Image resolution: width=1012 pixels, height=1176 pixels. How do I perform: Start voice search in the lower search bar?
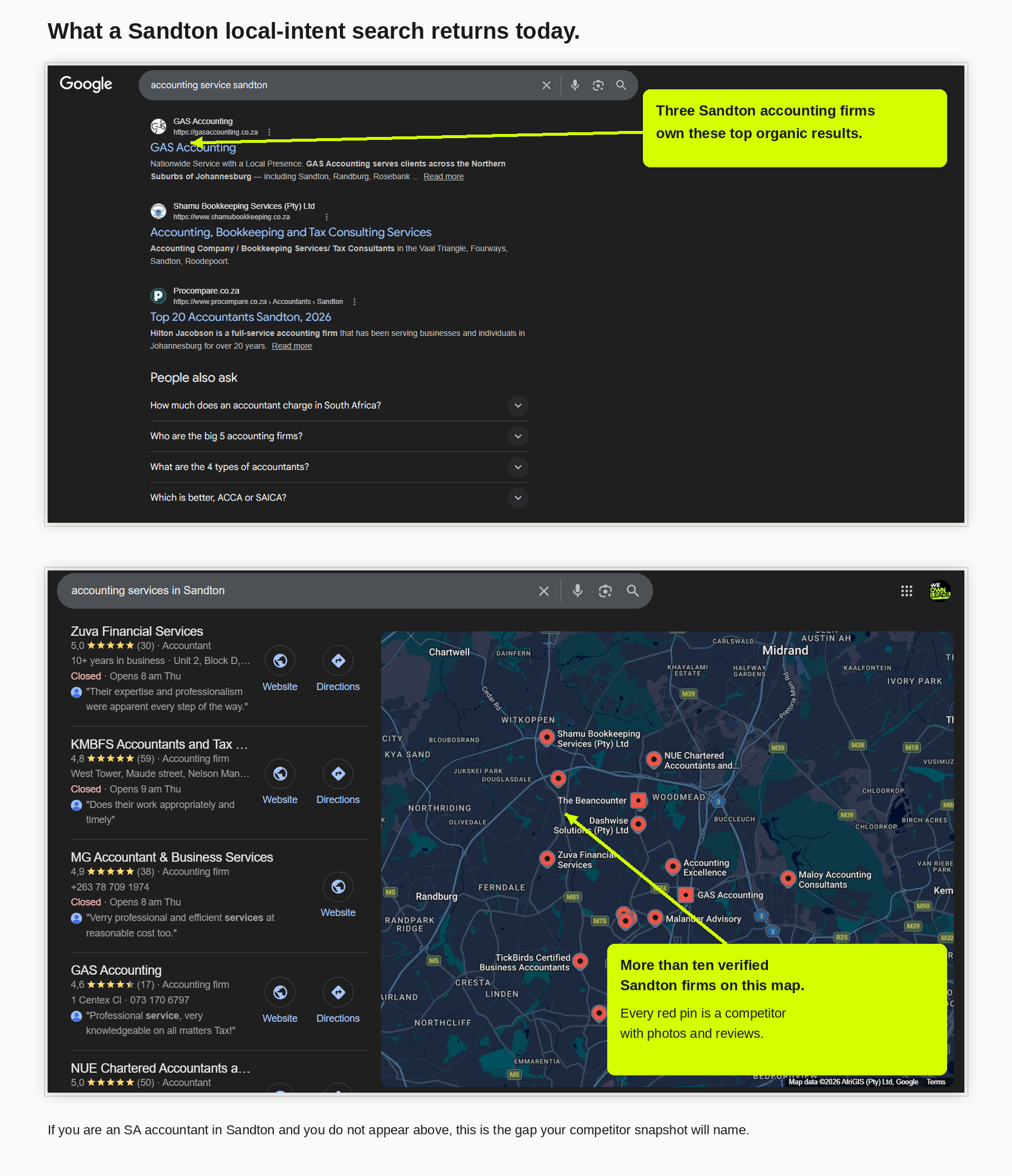pyautogui.click(x=577, y=591)
